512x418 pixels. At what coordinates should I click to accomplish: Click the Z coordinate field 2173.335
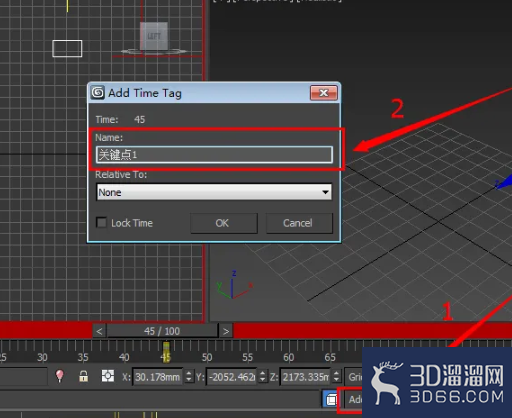[305, 377]
